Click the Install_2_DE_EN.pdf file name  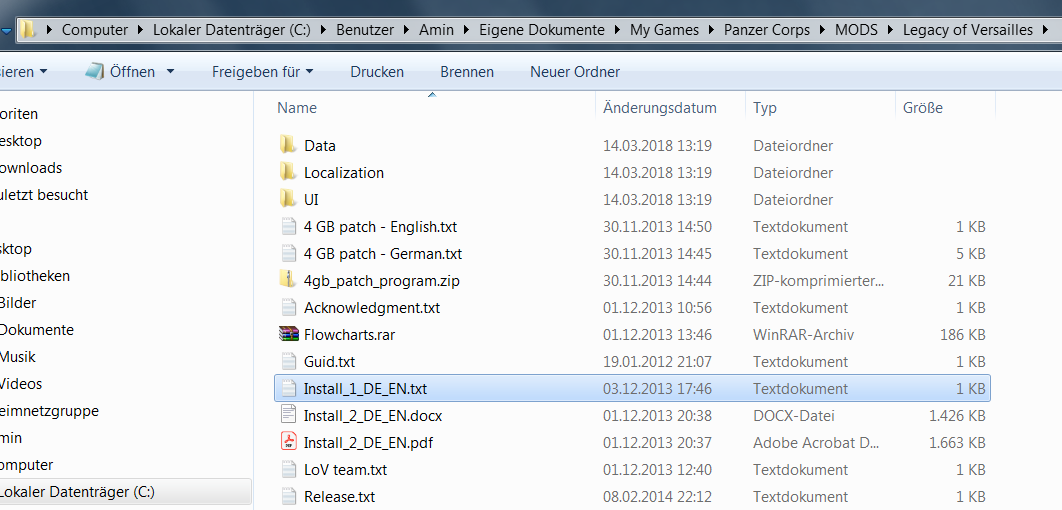coord(368,443)
